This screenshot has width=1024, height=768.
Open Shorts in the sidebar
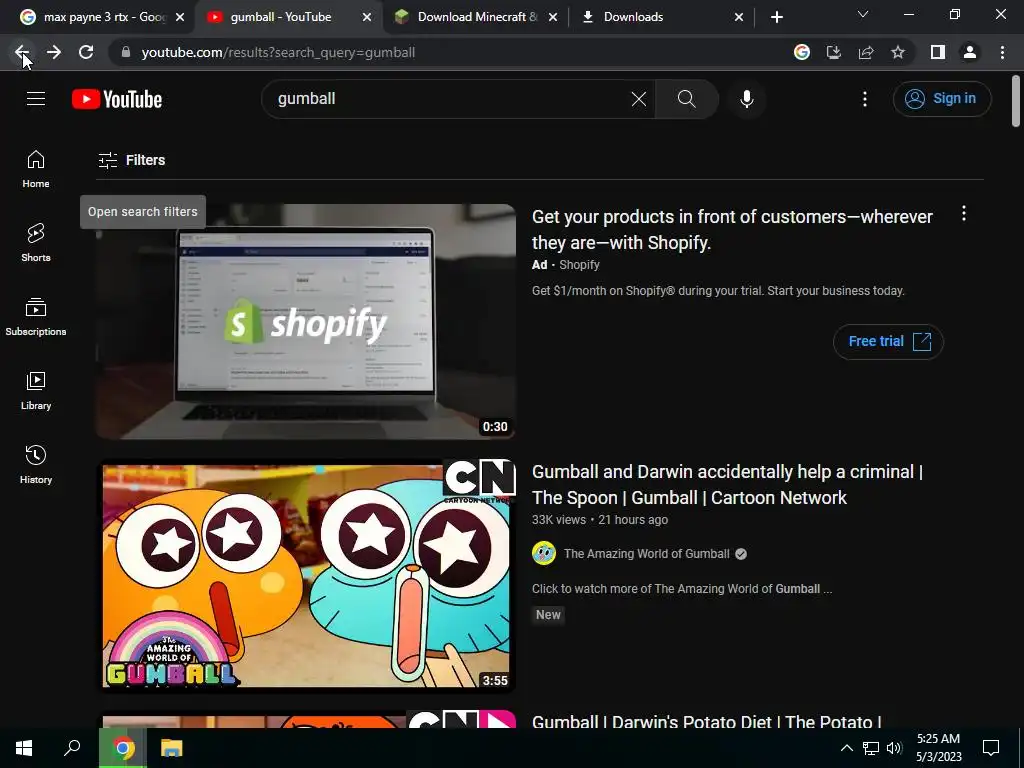[36, 243]
